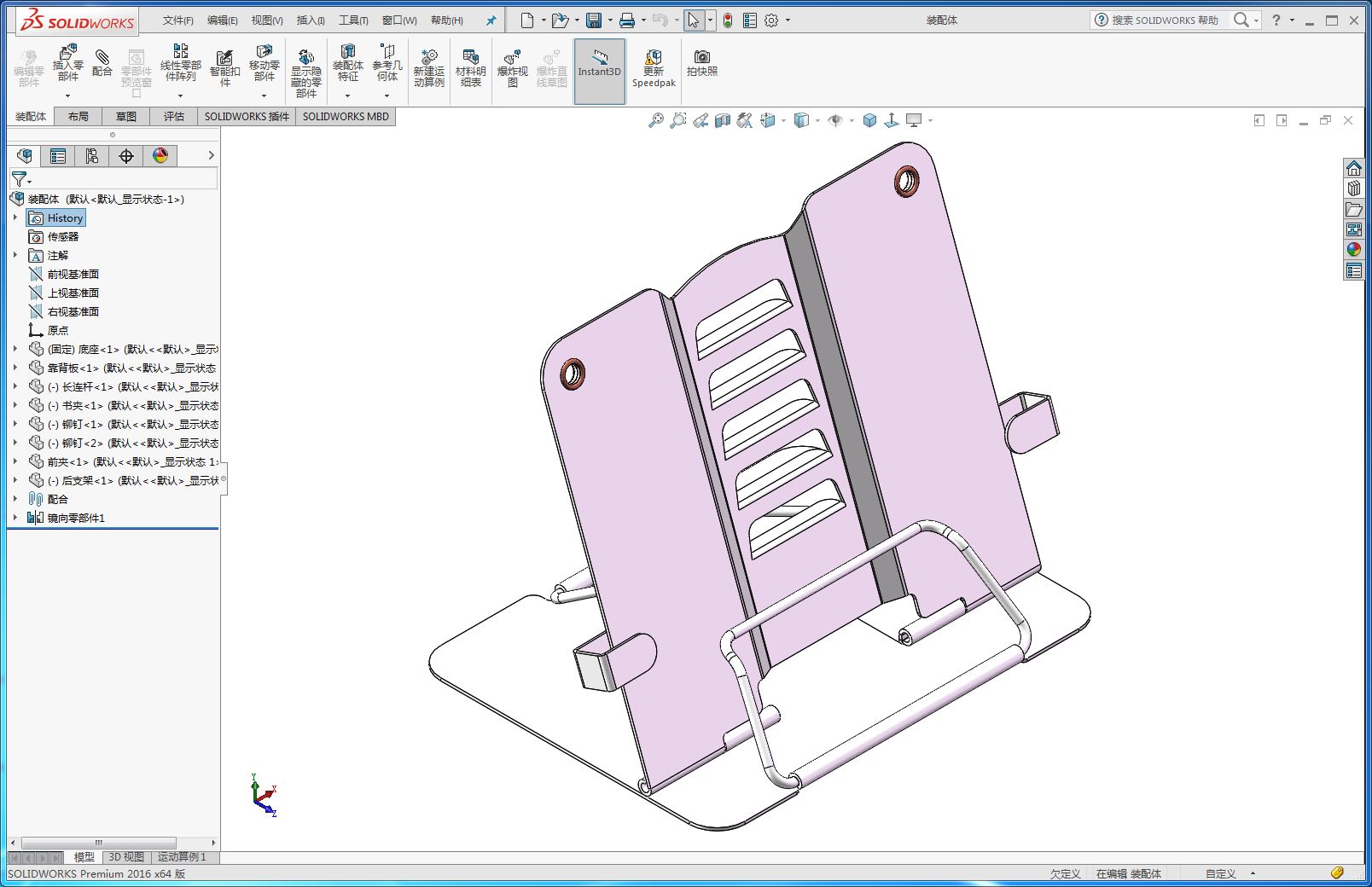This screenshot has height=887, width=1372.
Task: Expand the 配合 mates folder in tree
Action: point(15,499)
